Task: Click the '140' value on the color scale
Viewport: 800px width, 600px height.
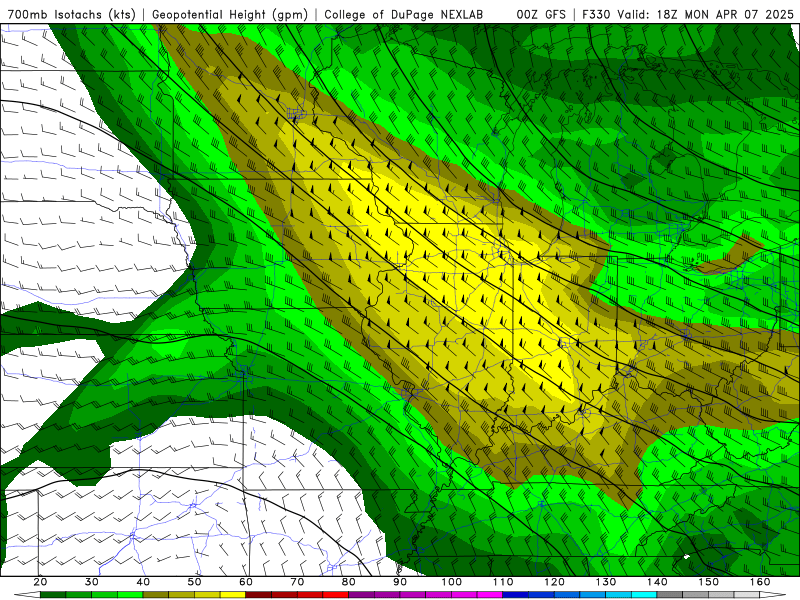Action: click(x=657, y=582)
